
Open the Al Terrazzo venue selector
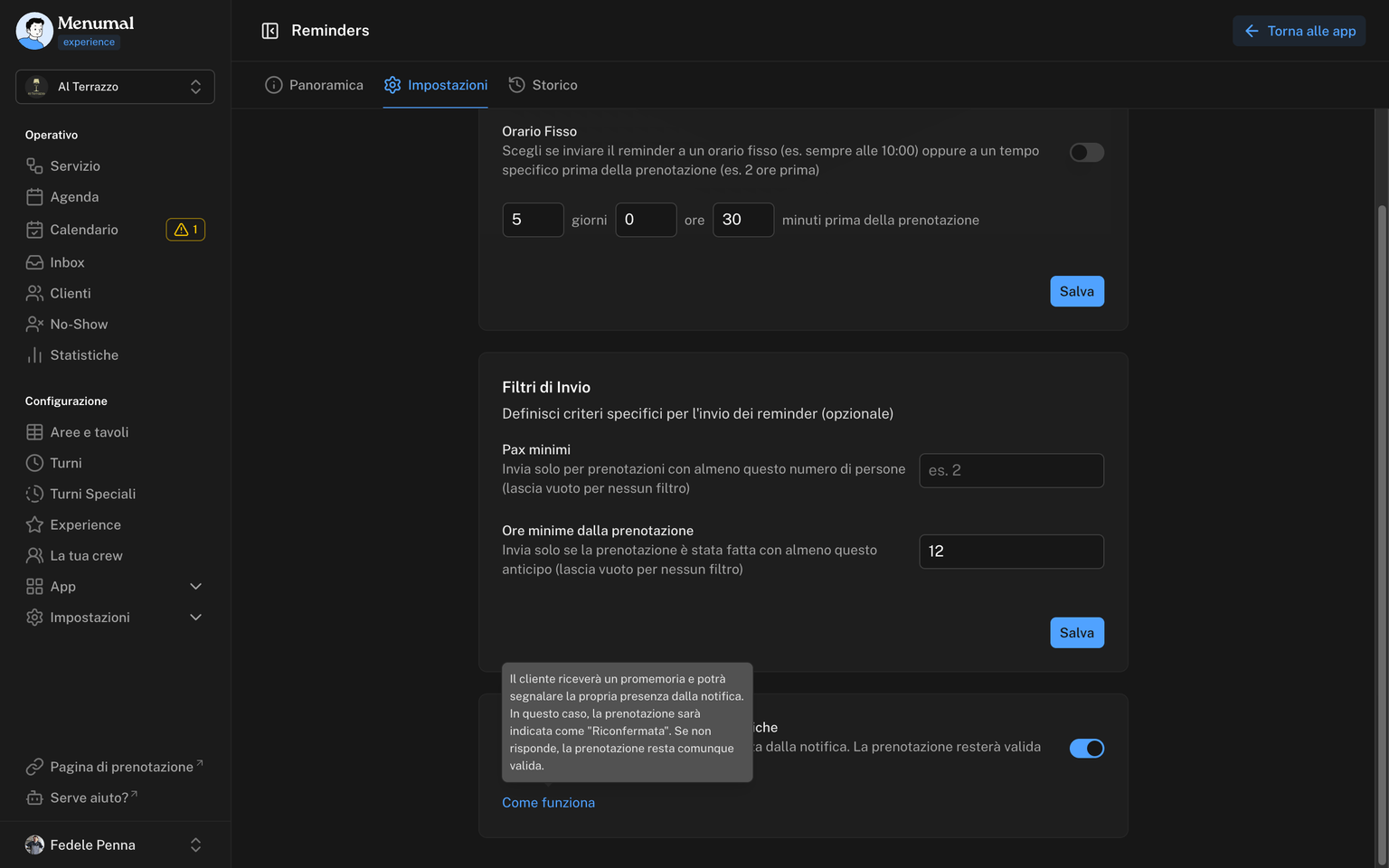pos(115,87)
